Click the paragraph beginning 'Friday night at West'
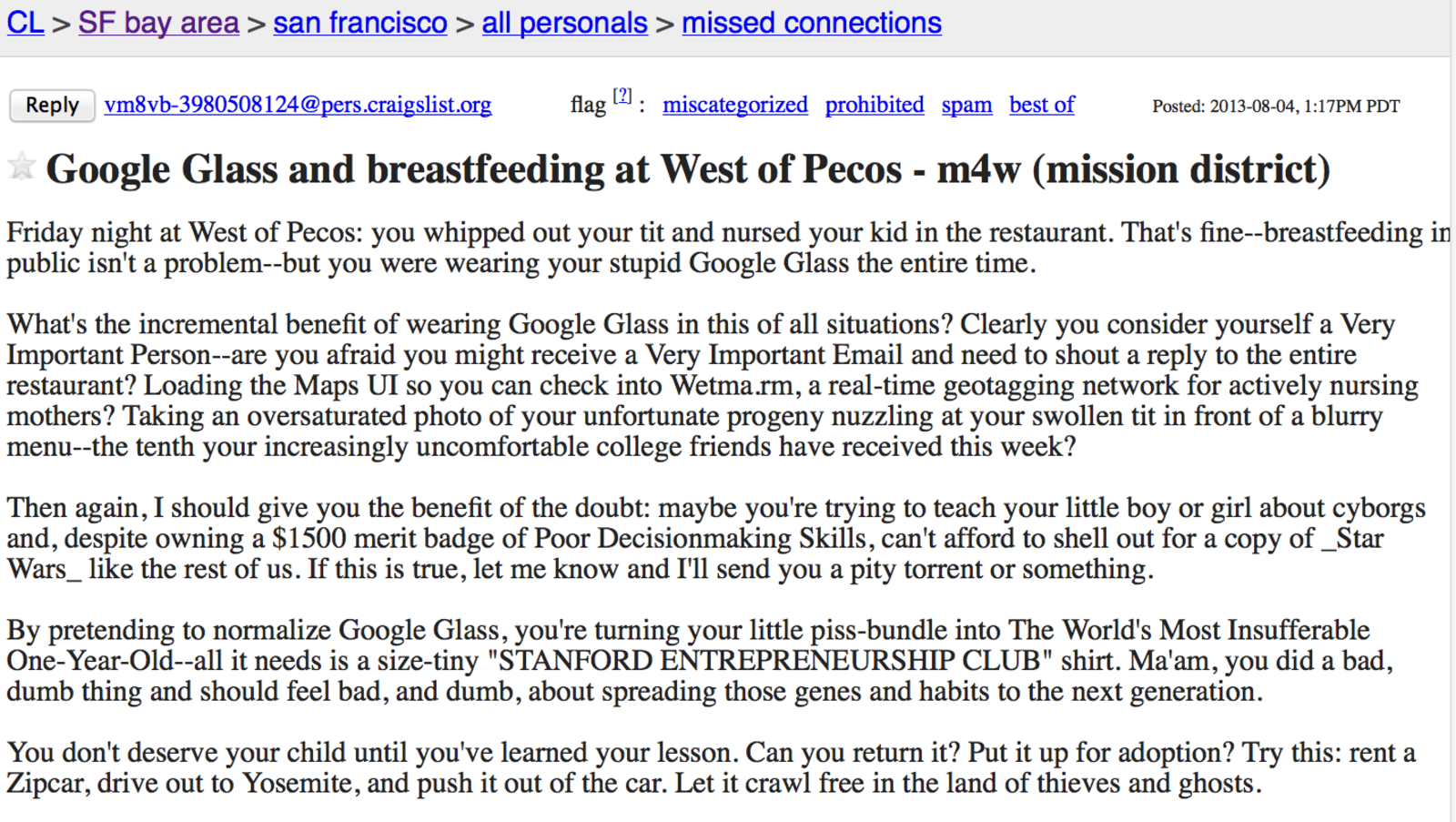Image resolution: width=1456 pixels, height=822 pixels. 728,248
